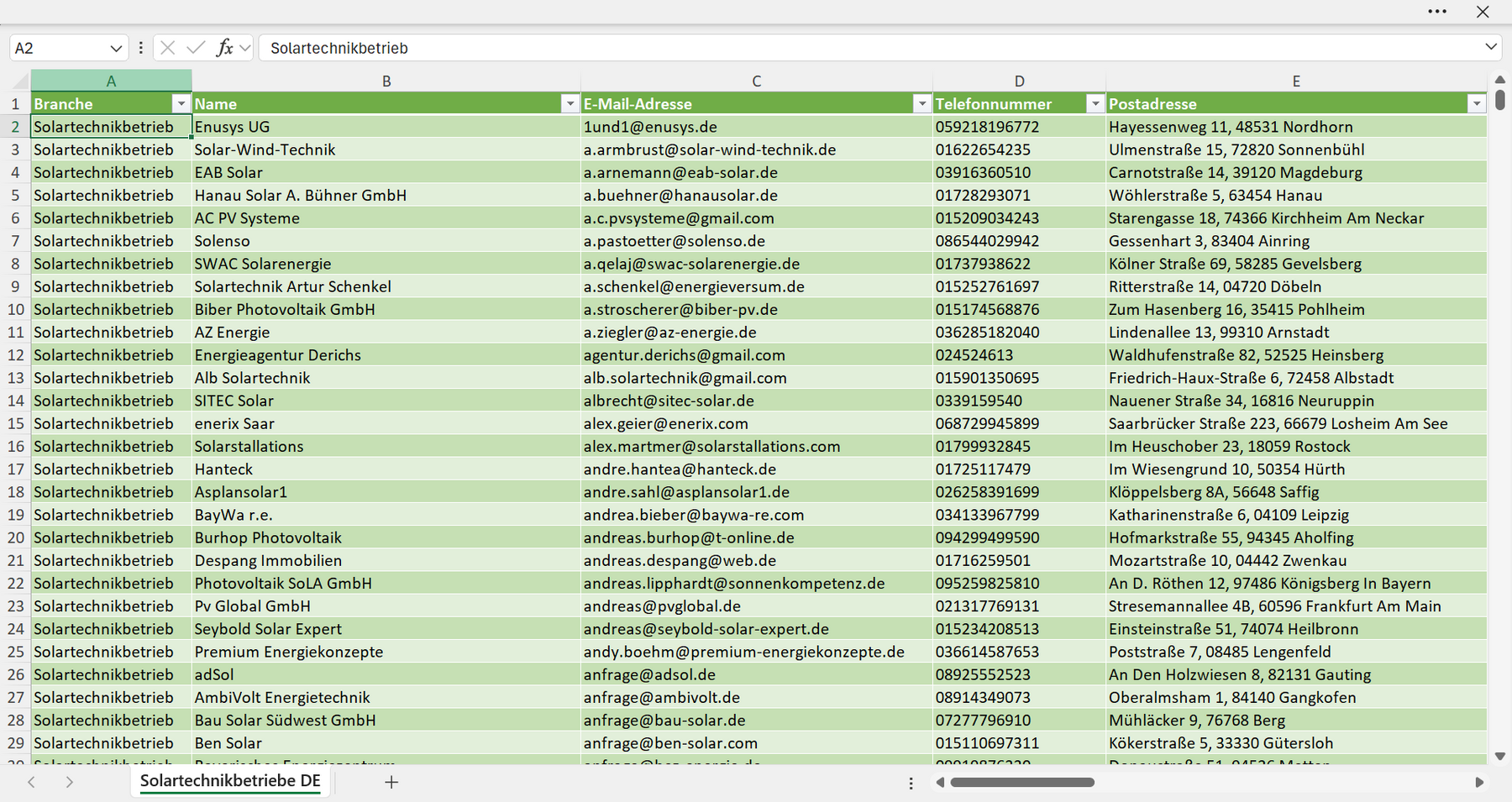Click the vertical dots next to Name Box
1512x802 pixels.
coord(140,48)
